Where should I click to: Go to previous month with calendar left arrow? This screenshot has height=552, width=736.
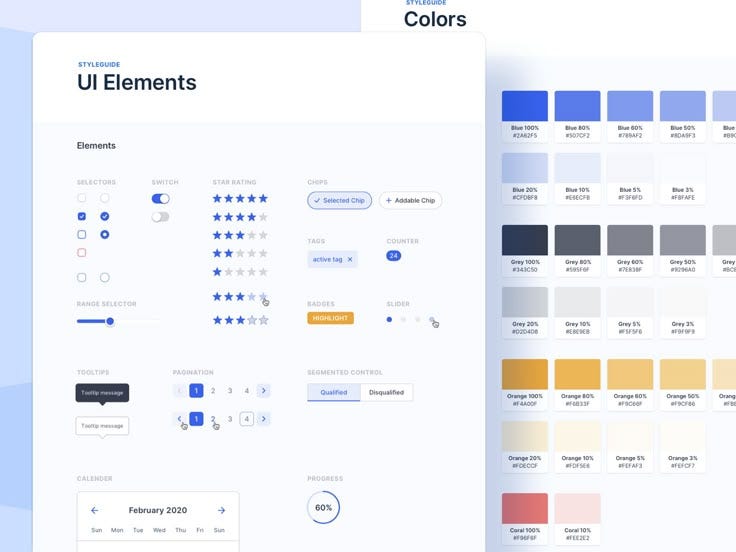coord(95,510)
